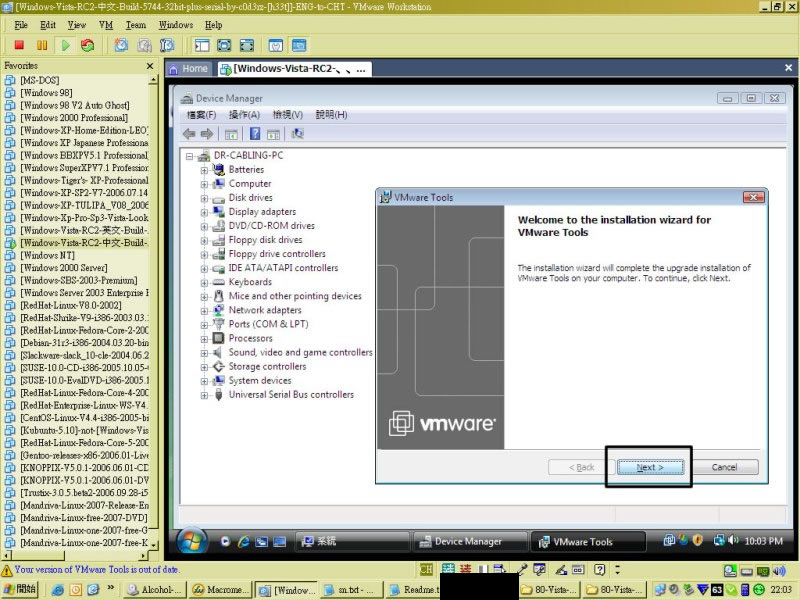
Task: Select [Windows 2000 Professional] in Favorites
Action: [74, 117]
